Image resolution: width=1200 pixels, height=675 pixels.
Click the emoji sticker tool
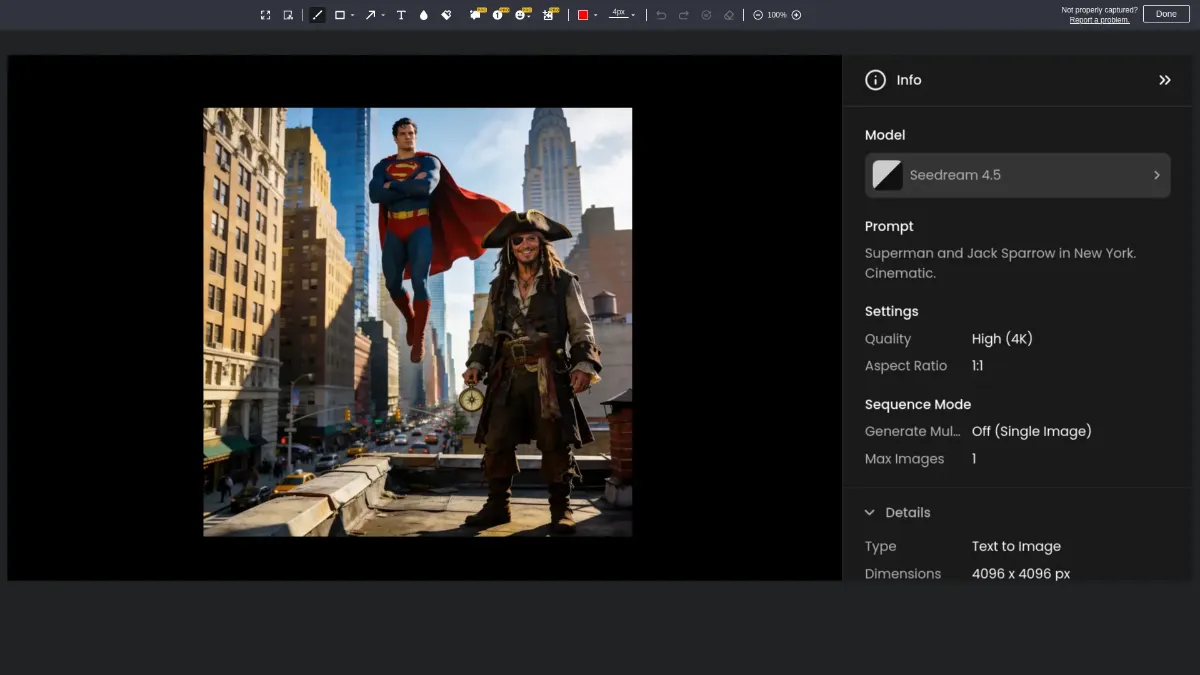pyautogui.click(x=521, y=15)
